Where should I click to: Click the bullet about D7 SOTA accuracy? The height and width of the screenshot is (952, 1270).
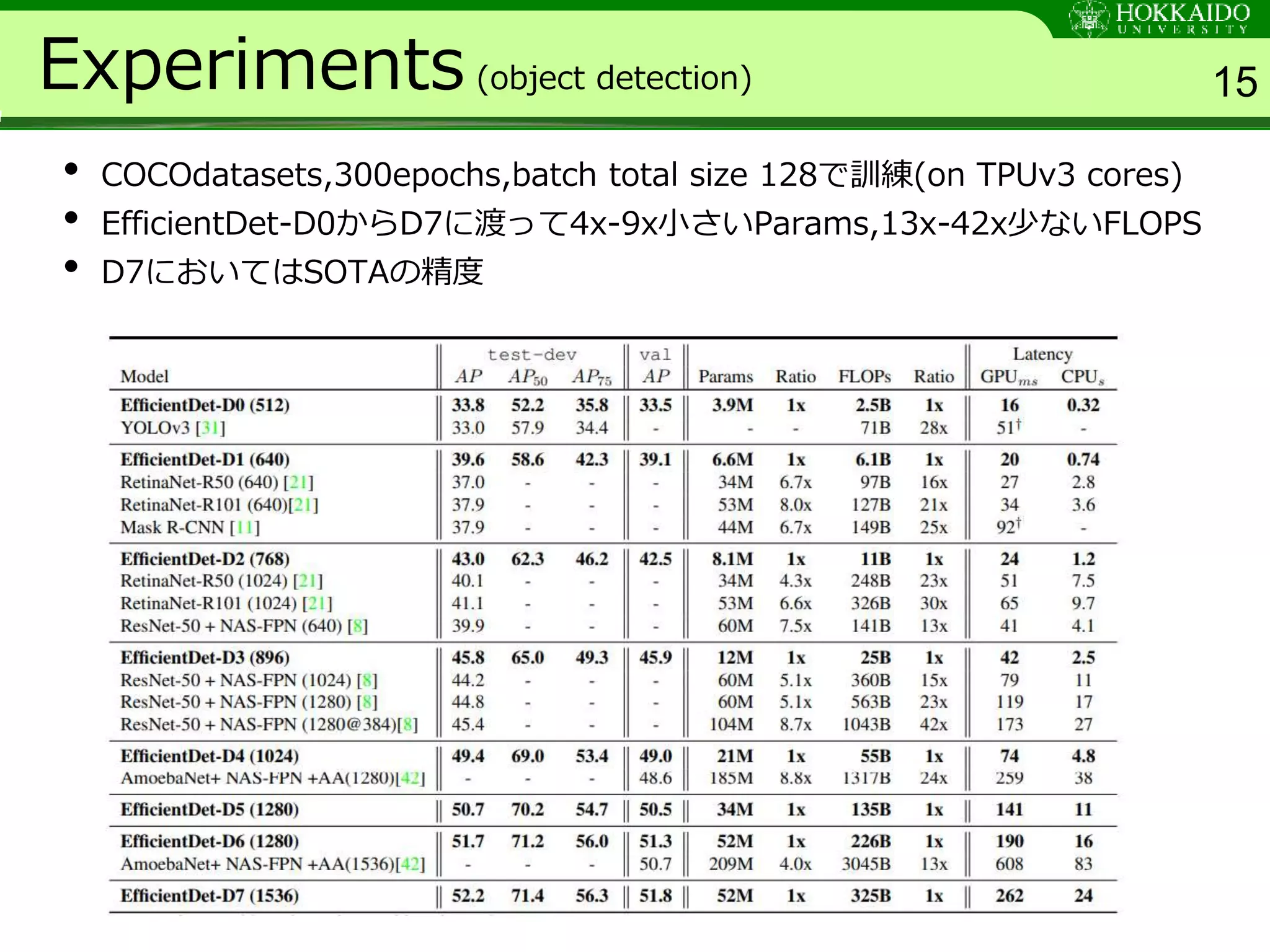point(292,271)
